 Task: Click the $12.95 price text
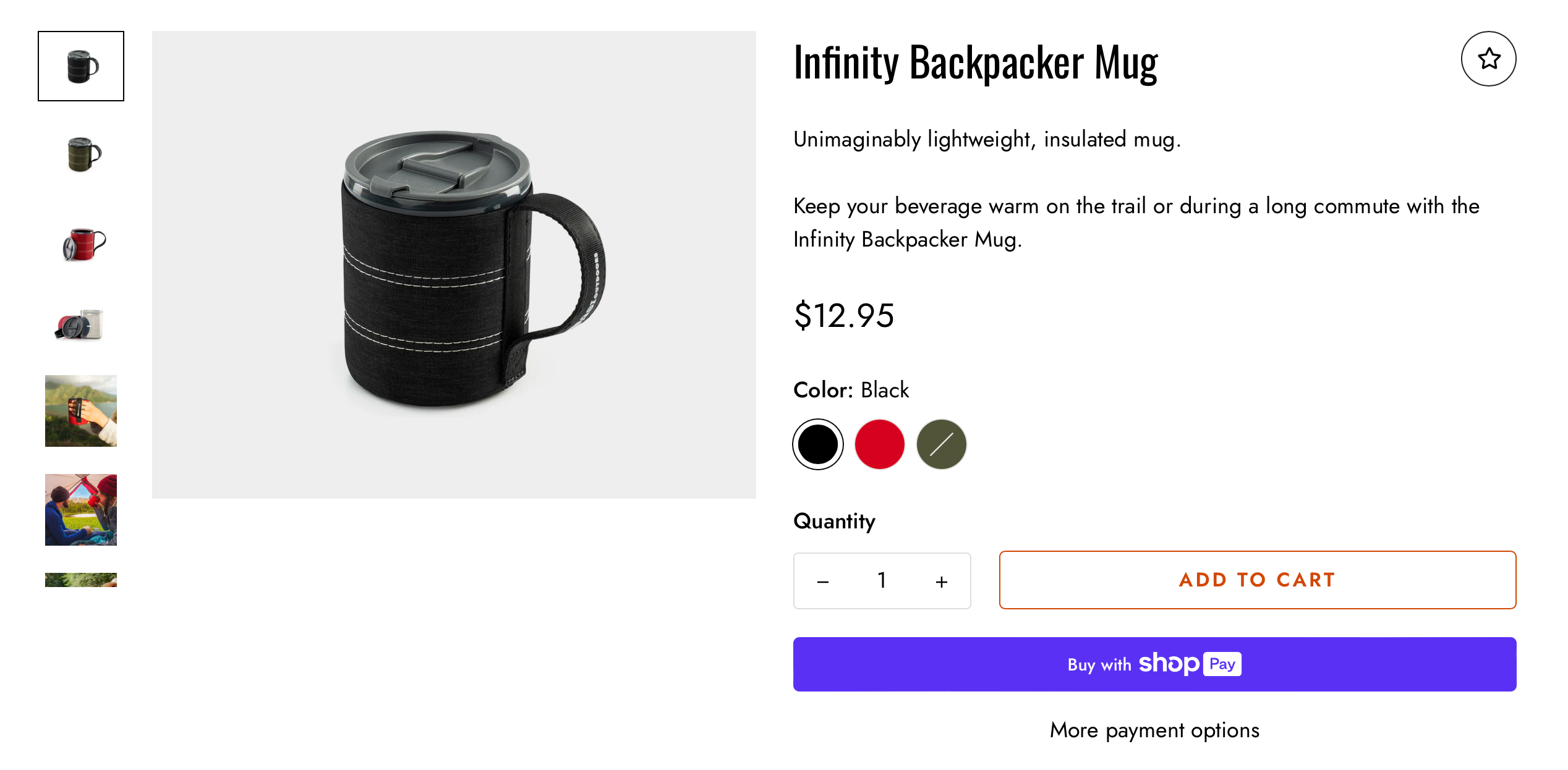pos(843,316)
